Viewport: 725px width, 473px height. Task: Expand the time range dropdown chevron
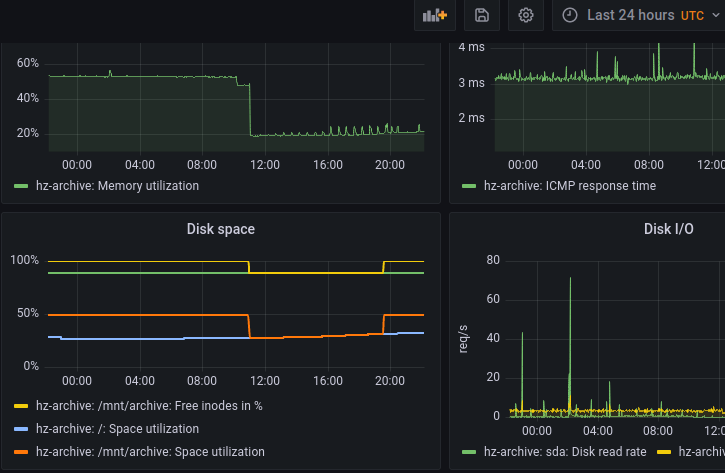coord(715,15)
